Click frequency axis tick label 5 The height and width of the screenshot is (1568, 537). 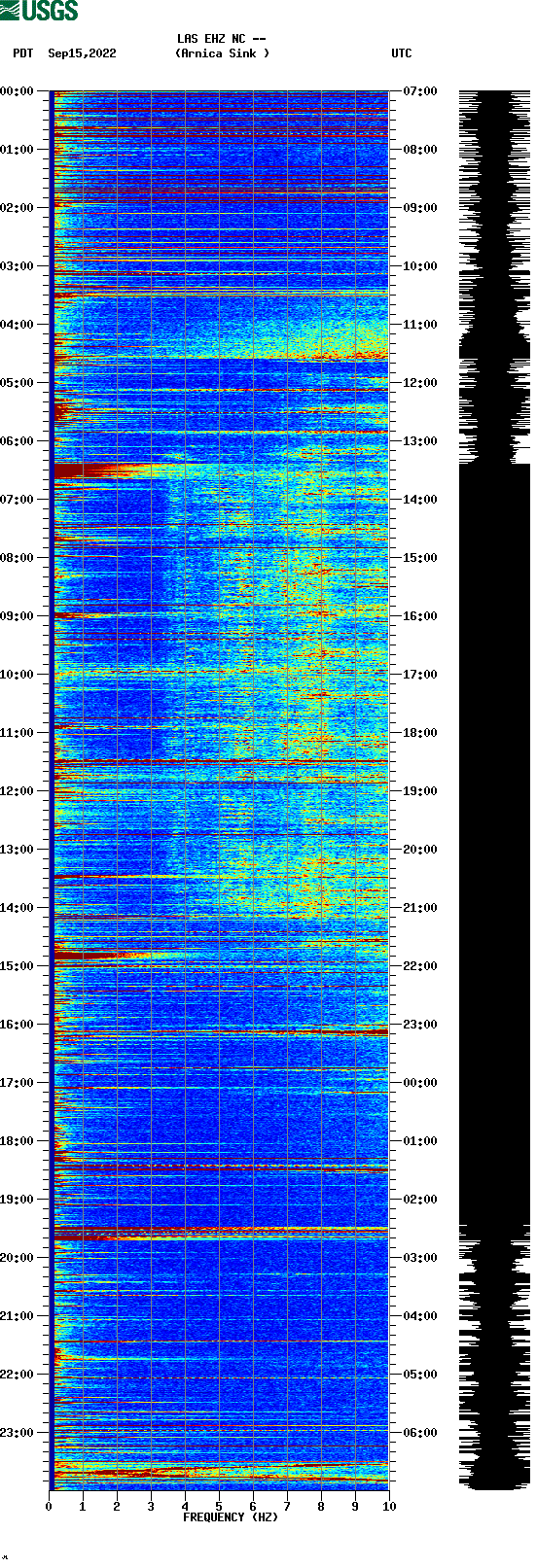point(219,1507)
